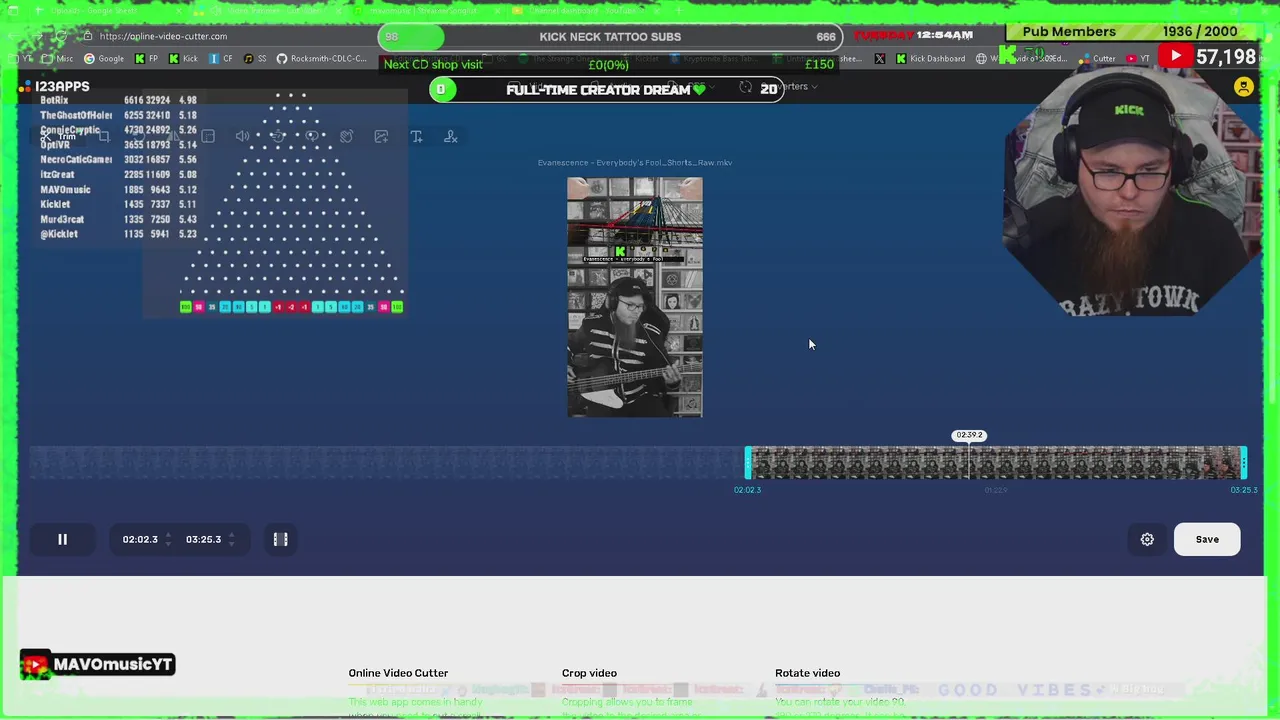Click the video preview frame
The width and height of the screenshot is (1280, 720).
click(x=635, y=297)
